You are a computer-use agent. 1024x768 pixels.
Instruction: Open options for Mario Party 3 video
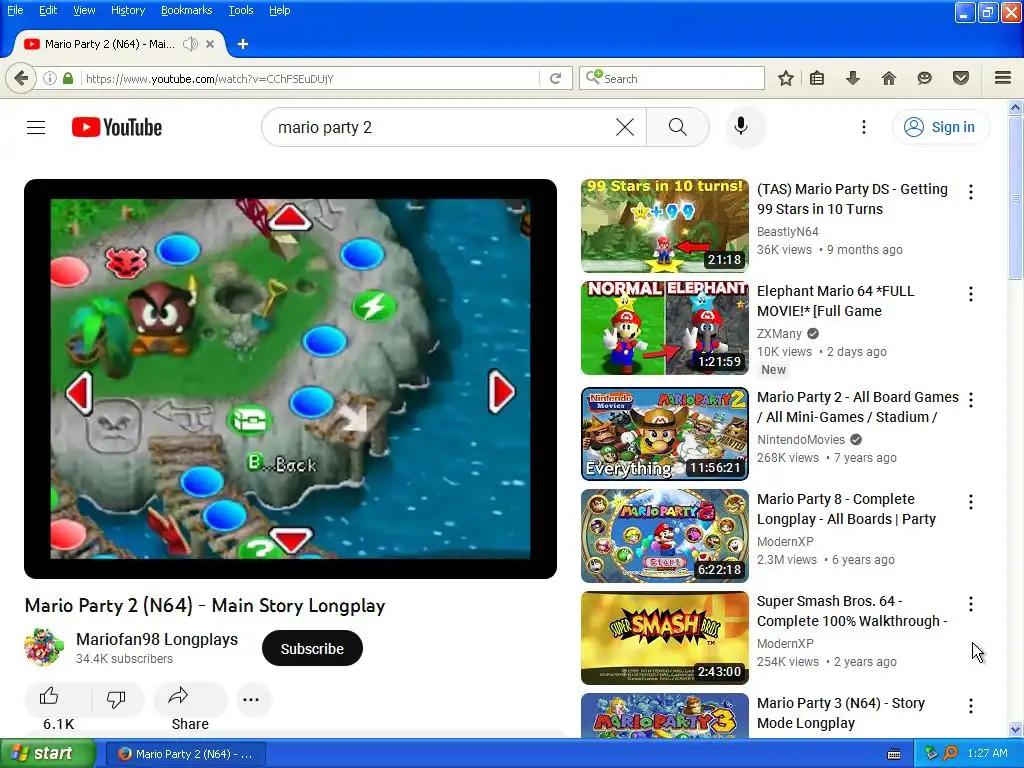[x=971, y=706]
